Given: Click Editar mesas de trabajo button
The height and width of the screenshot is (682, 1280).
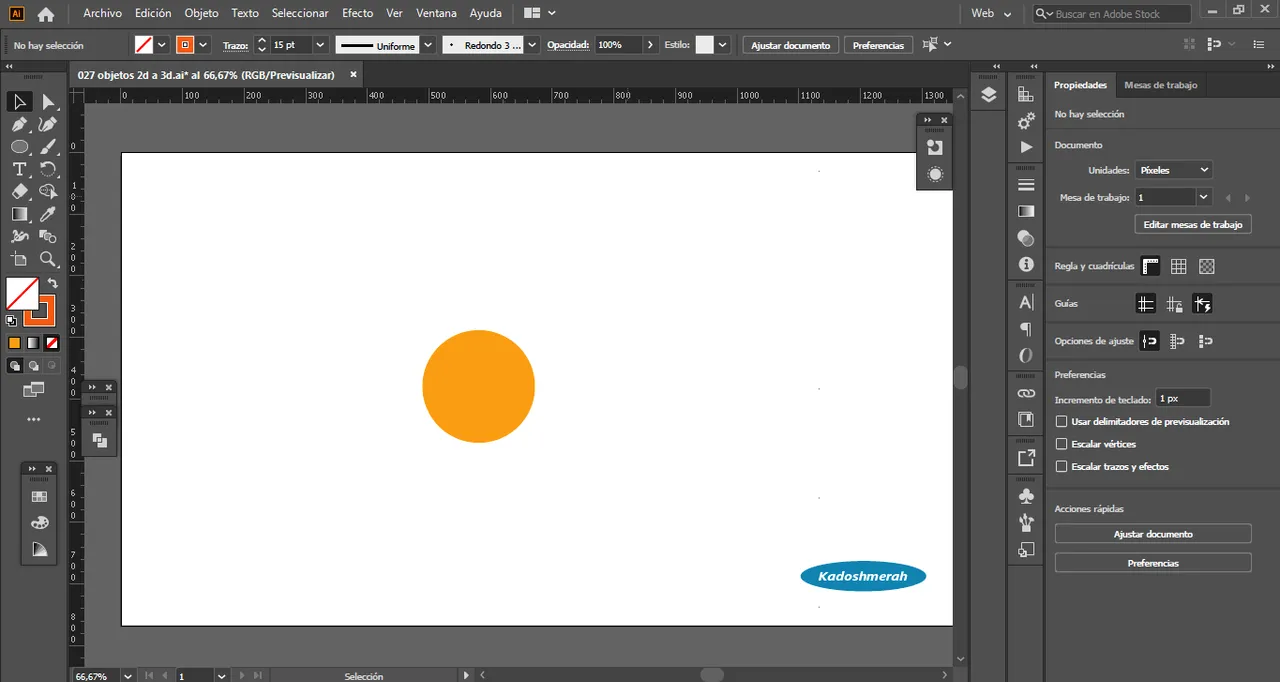Looking at the screenshot, I should [1193, 225].
